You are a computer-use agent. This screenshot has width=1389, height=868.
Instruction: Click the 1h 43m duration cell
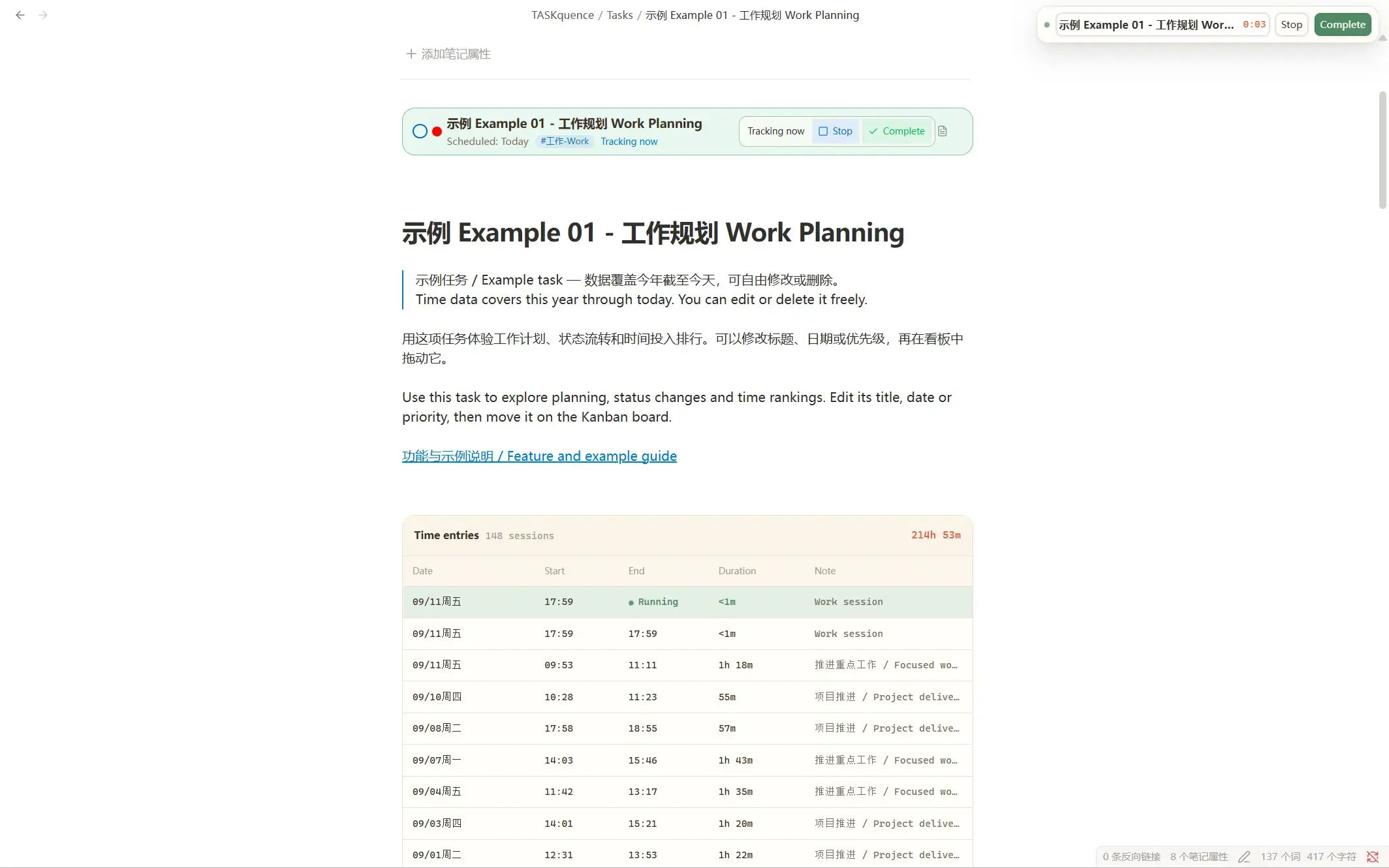736,760
